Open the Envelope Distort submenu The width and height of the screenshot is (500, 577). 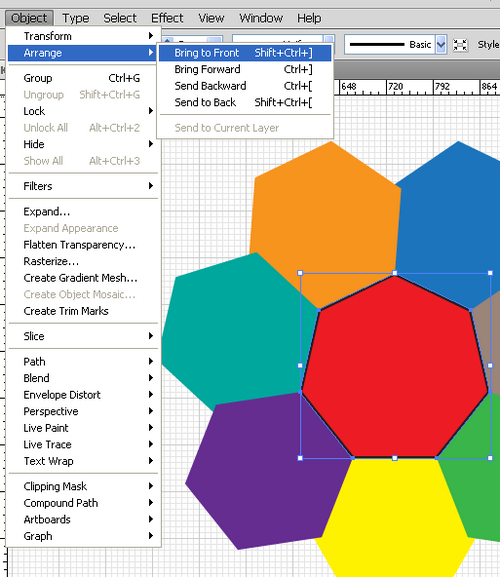83,395
